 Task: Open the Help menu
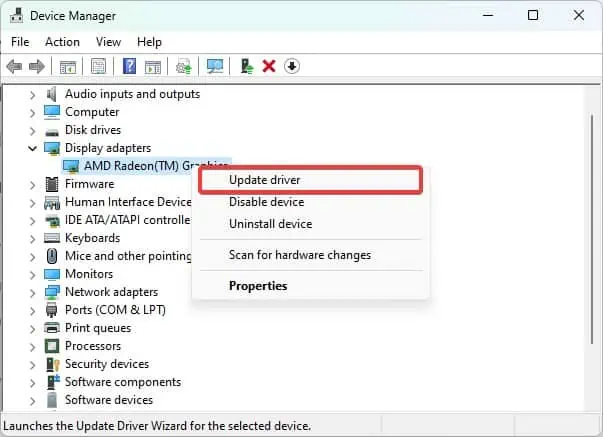(149, 42)
